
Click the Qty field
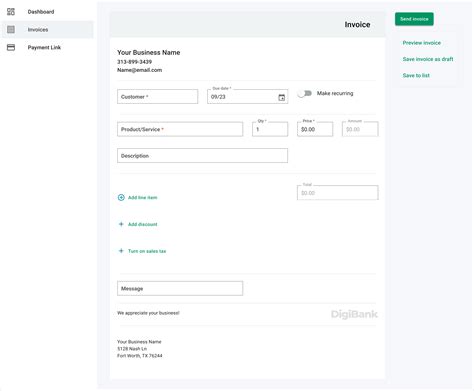tap(270, 129)
